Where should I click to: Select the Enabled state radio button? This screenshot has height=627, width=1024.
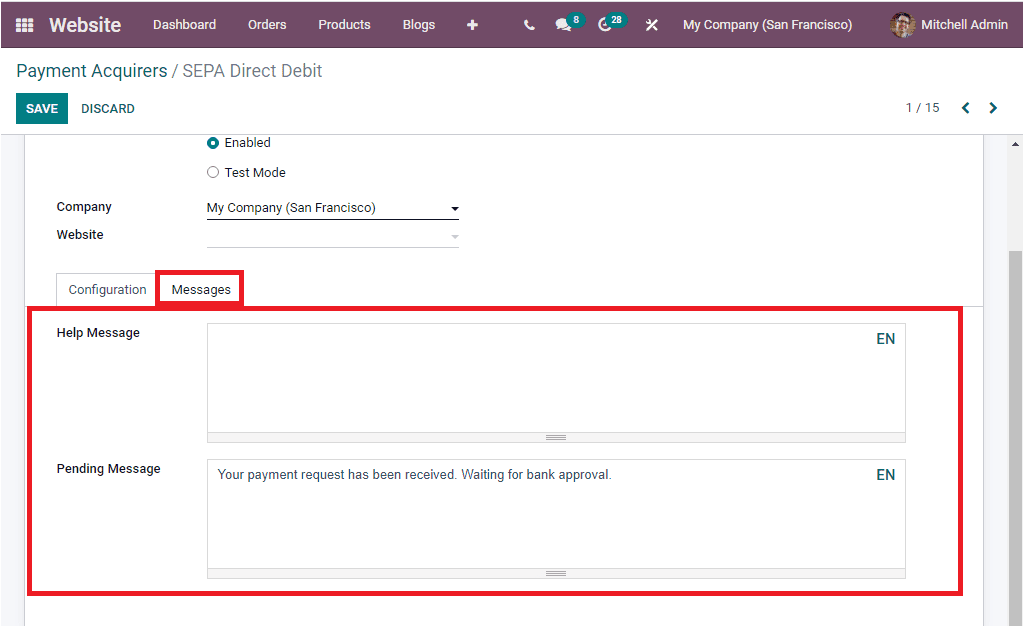click(x=212, y=142)
